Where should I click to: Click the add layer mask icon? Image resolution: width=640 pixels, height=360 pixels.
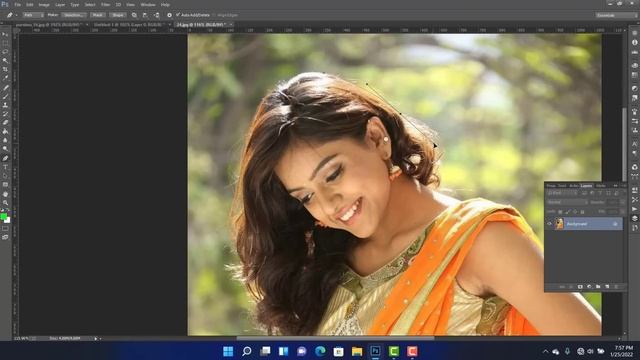[x=580, y=287]
